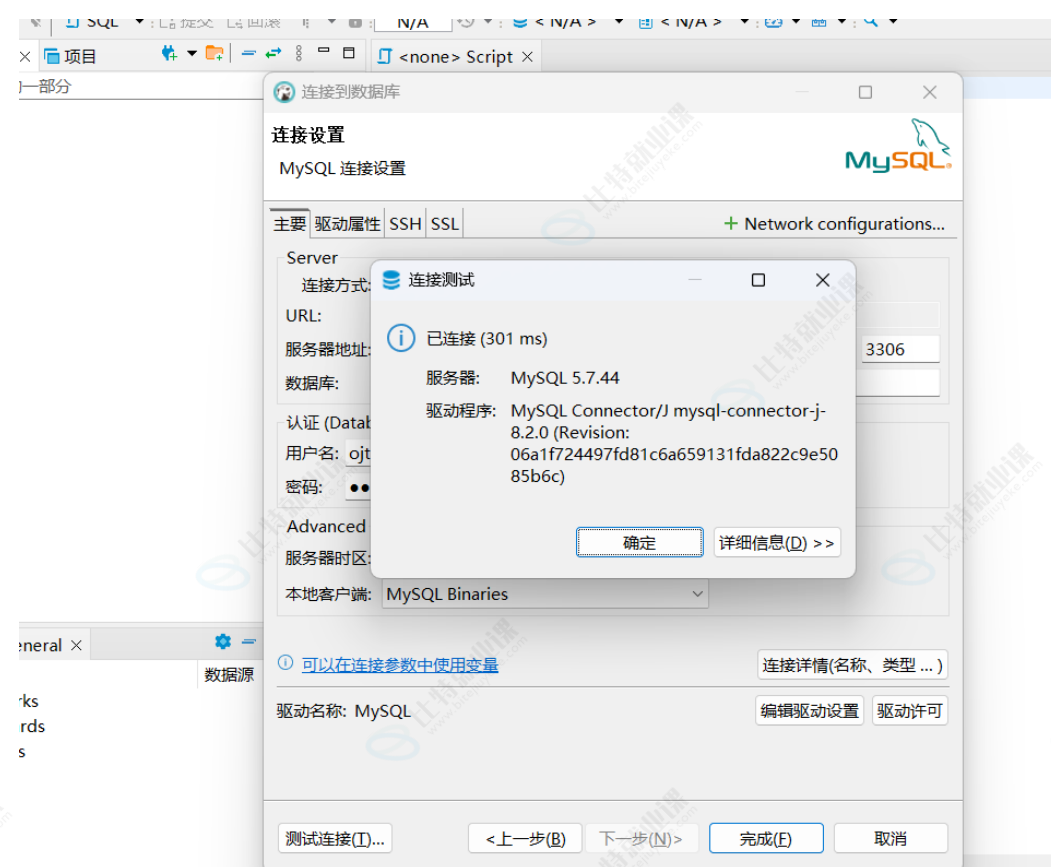Click the 数据库 input field
Screen dimensions: 1051x867
pyautogui.click(x=900, y=382)
